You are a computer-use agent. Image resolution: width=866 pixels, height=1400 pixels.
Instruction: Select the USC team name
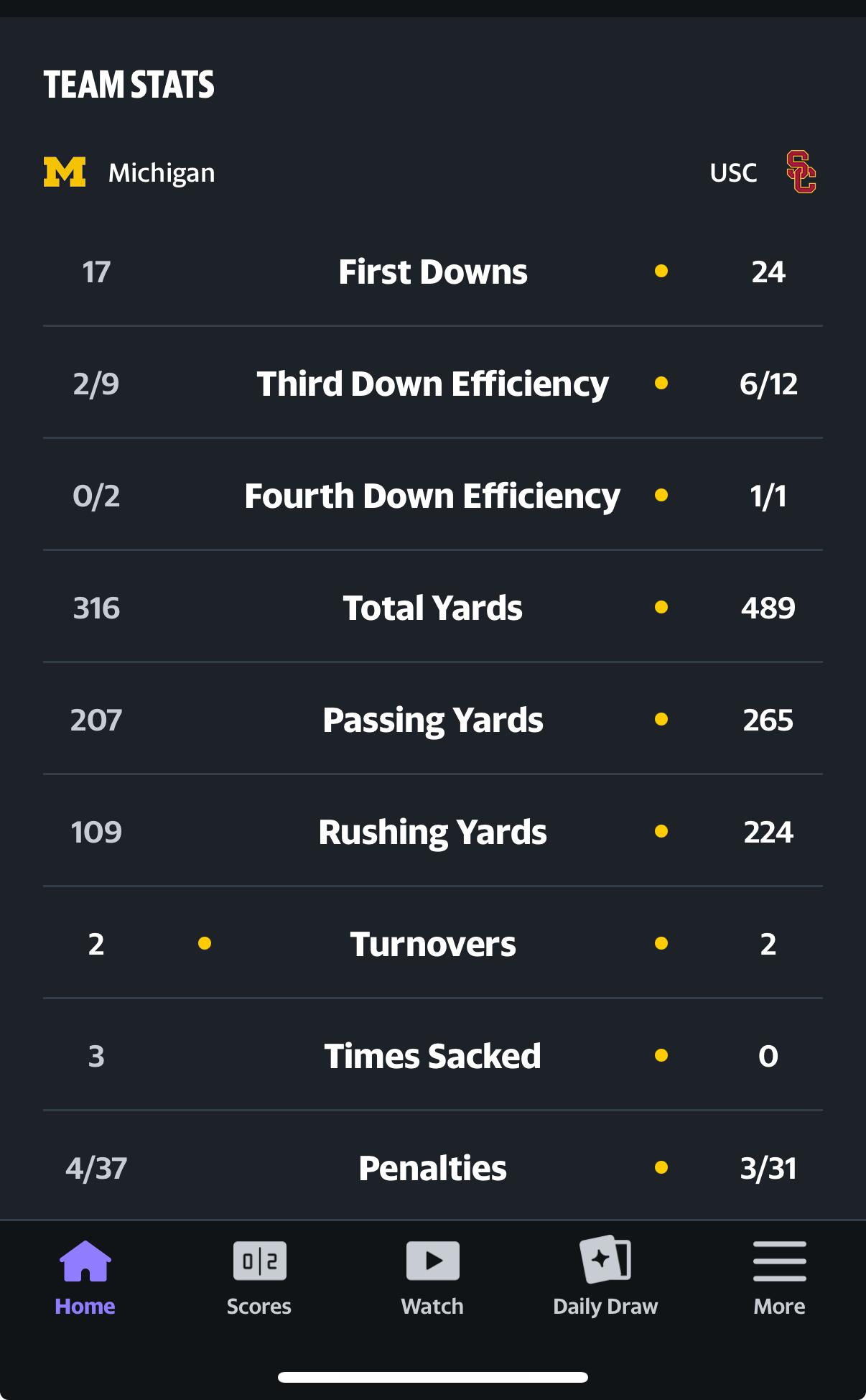733,173
